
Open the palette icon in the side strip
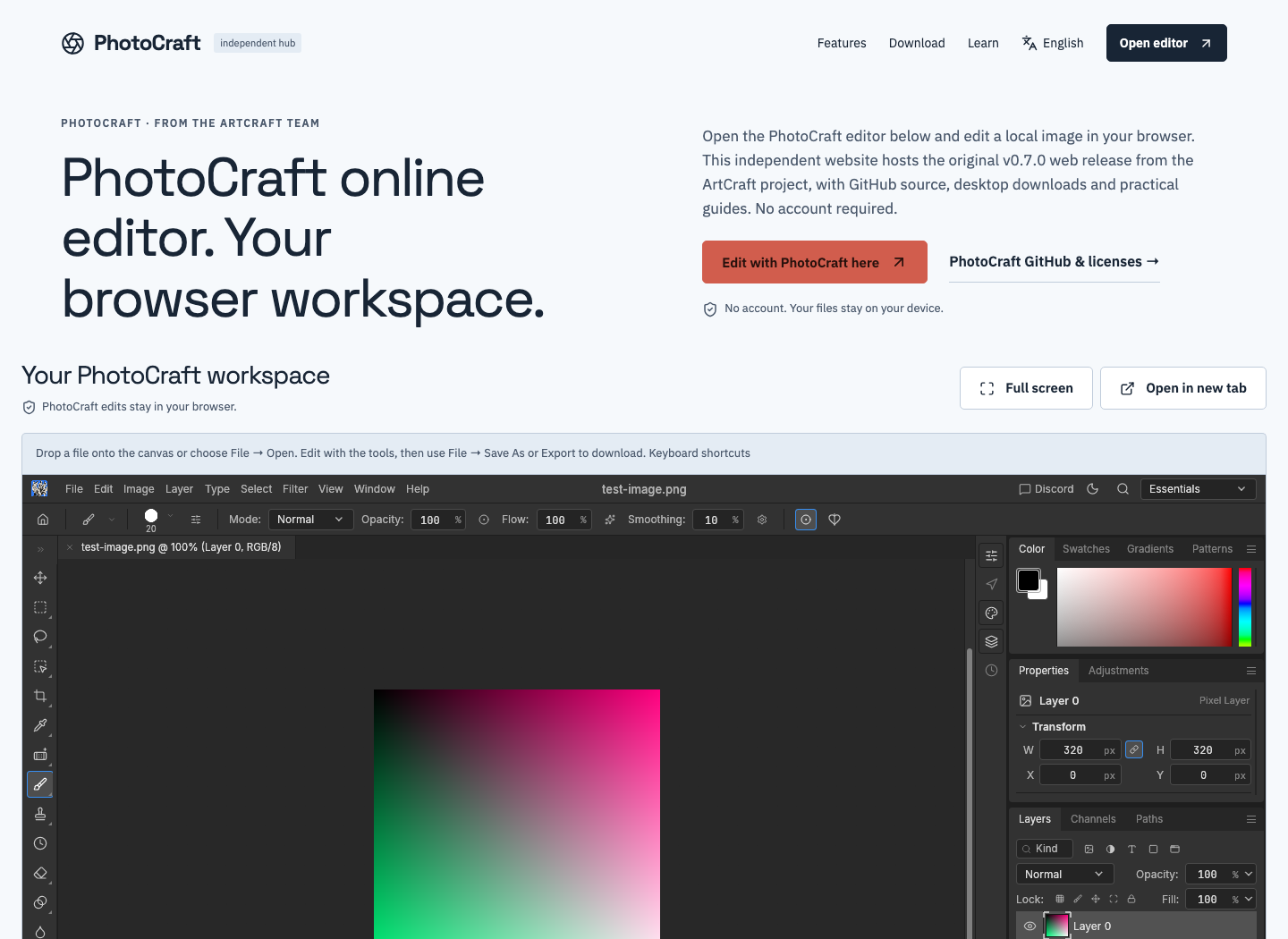991,613
